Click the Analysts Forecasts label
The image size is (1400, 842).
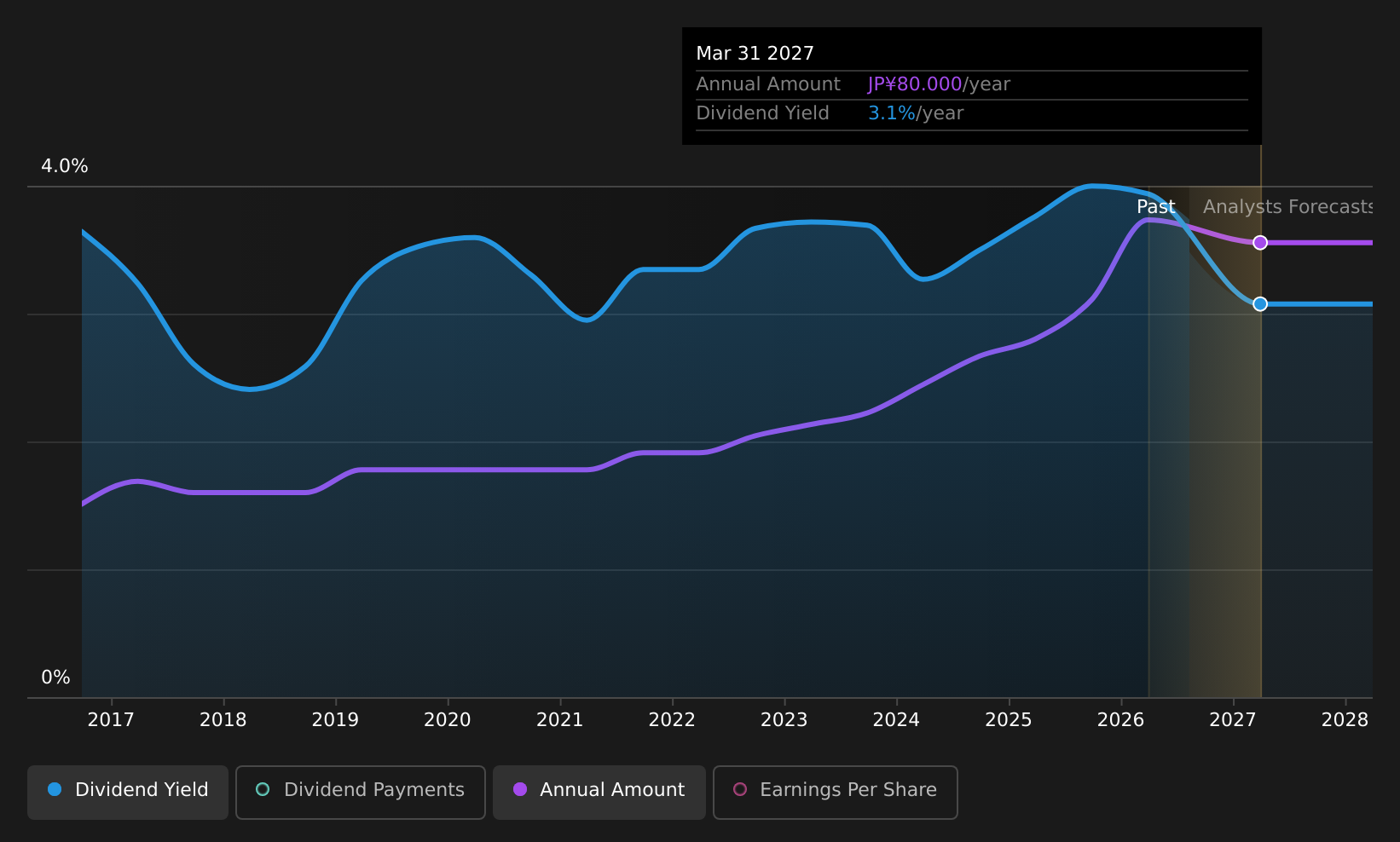click(1287, 207)
